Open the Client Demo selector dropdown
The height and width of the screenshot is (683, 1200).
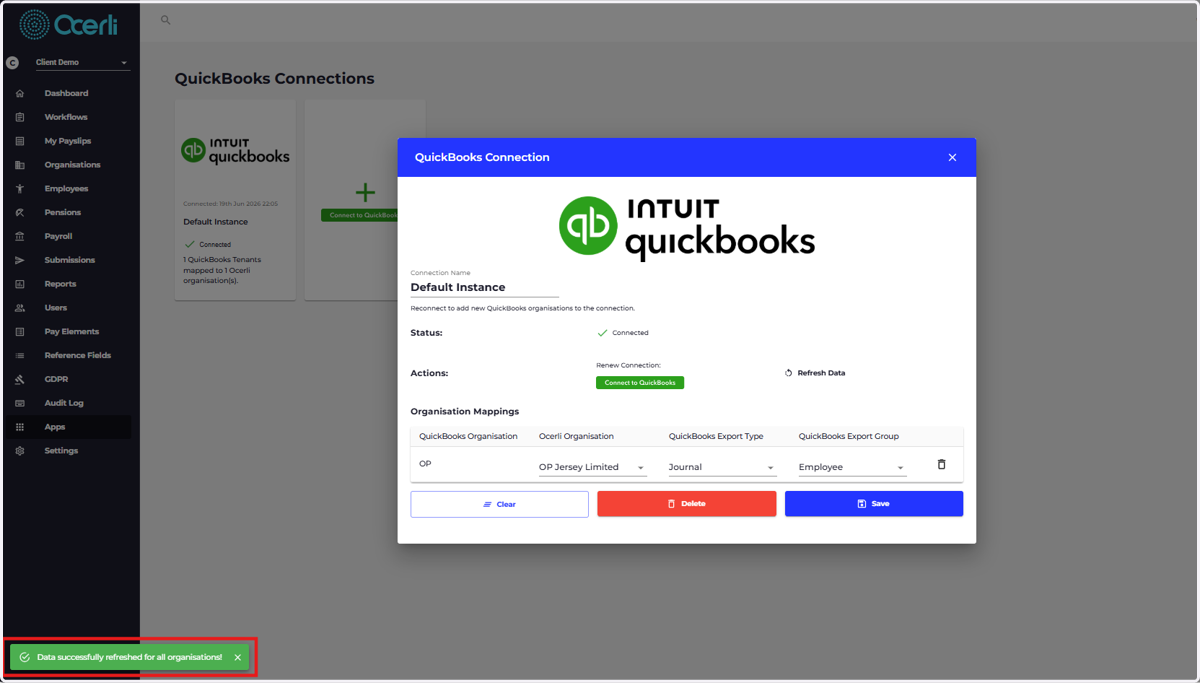pos(82,63)
